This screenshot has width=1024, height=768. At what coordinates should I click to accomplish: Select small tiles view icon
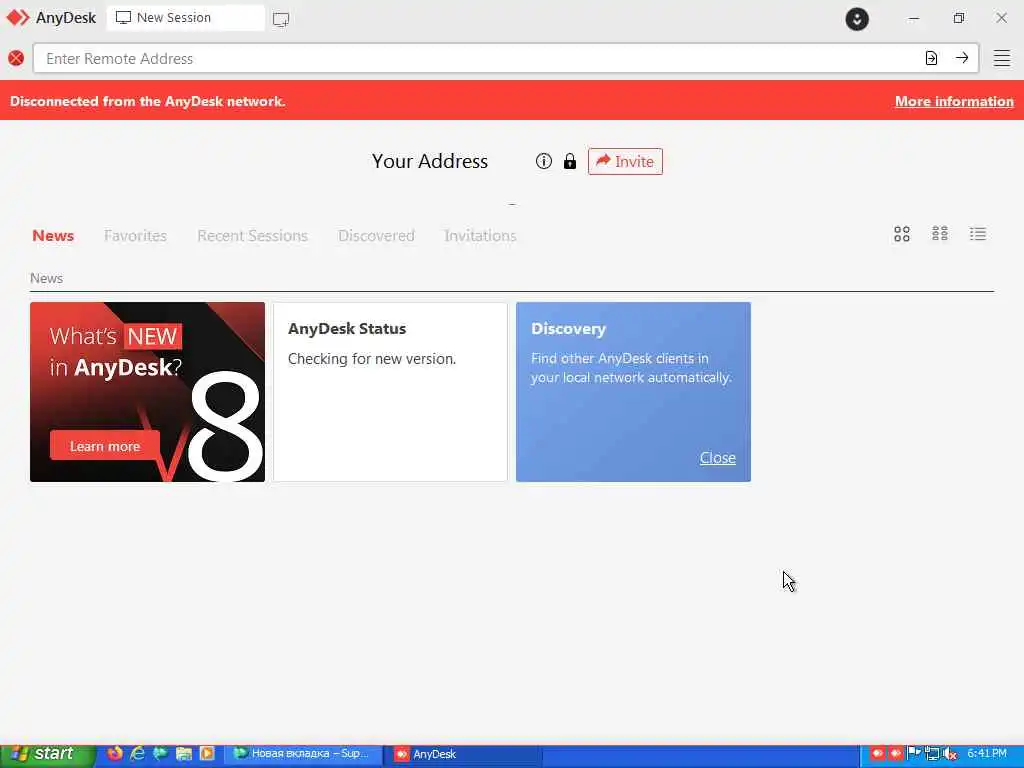(940, 234)
